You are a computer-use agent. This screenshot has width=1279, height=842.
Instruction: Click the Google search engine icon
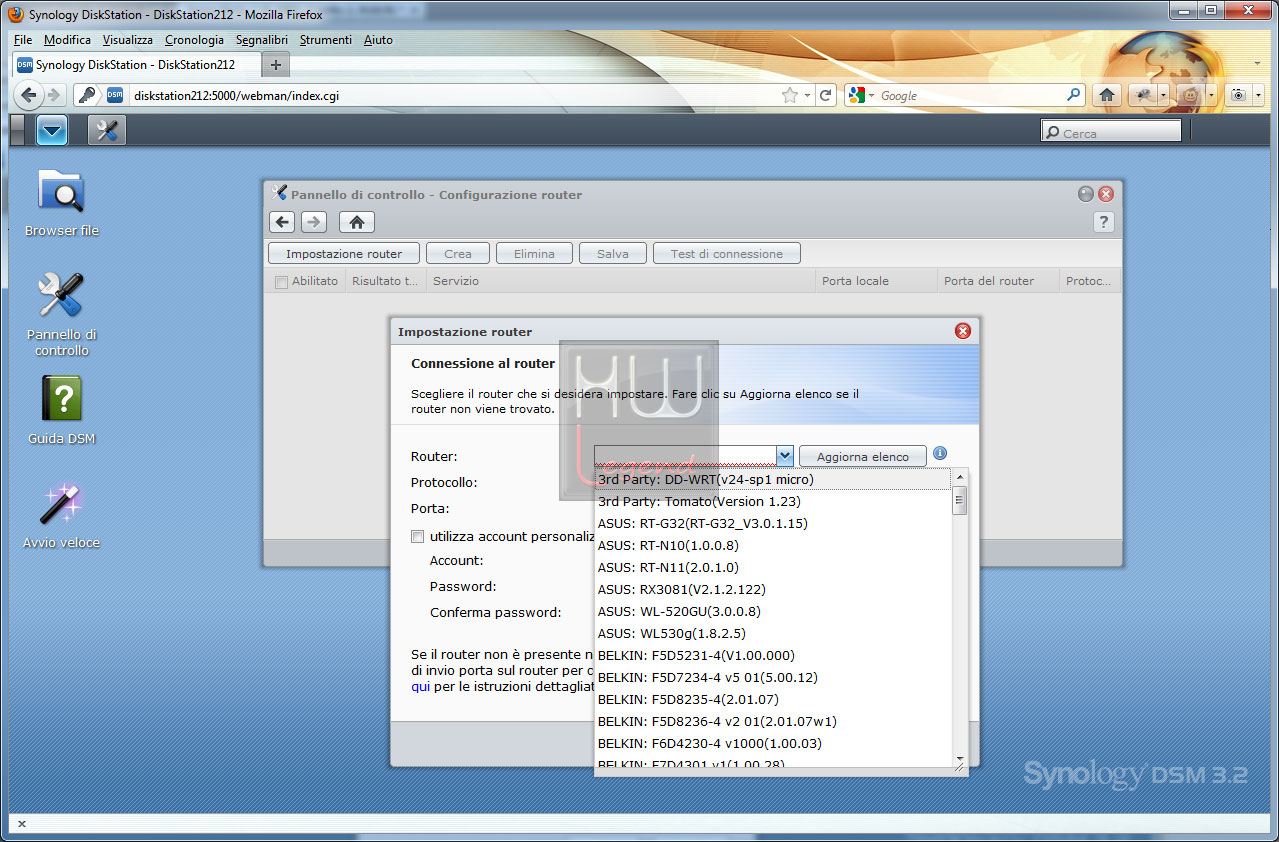pyautogui.click(x=856, y=95)
